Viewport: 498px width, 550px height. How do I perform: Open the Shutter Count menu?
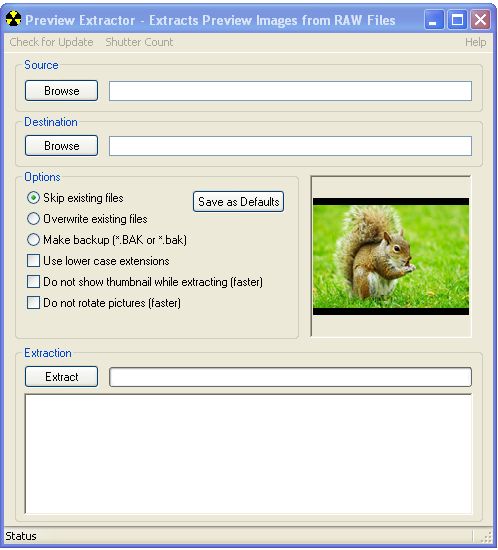(139, 42)
